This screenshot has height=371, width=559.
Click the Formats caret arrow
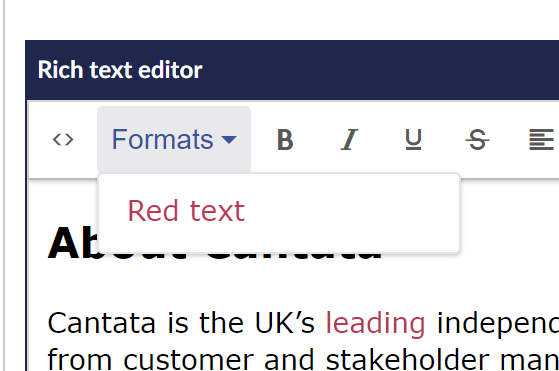(x=229, y=139)
